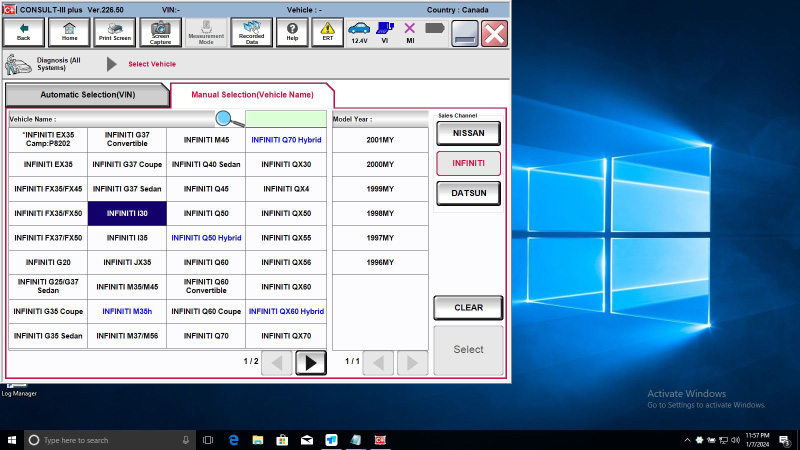Select INFINITI Q70 Hybrid vehicle
The width and height of the screenshot is (800, 450).
[286, 140]
